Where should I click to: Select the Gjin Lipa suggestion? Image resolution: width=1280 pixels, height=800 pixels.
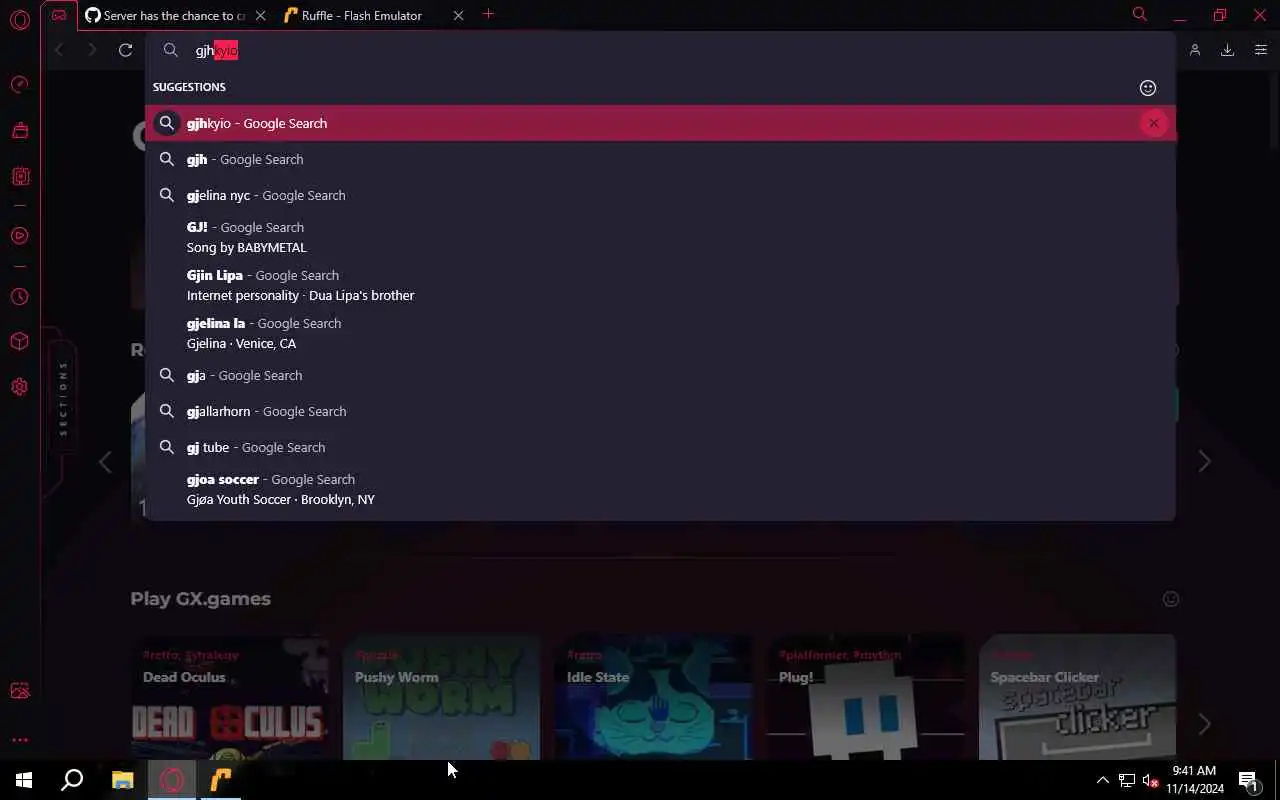pos(660,285)
